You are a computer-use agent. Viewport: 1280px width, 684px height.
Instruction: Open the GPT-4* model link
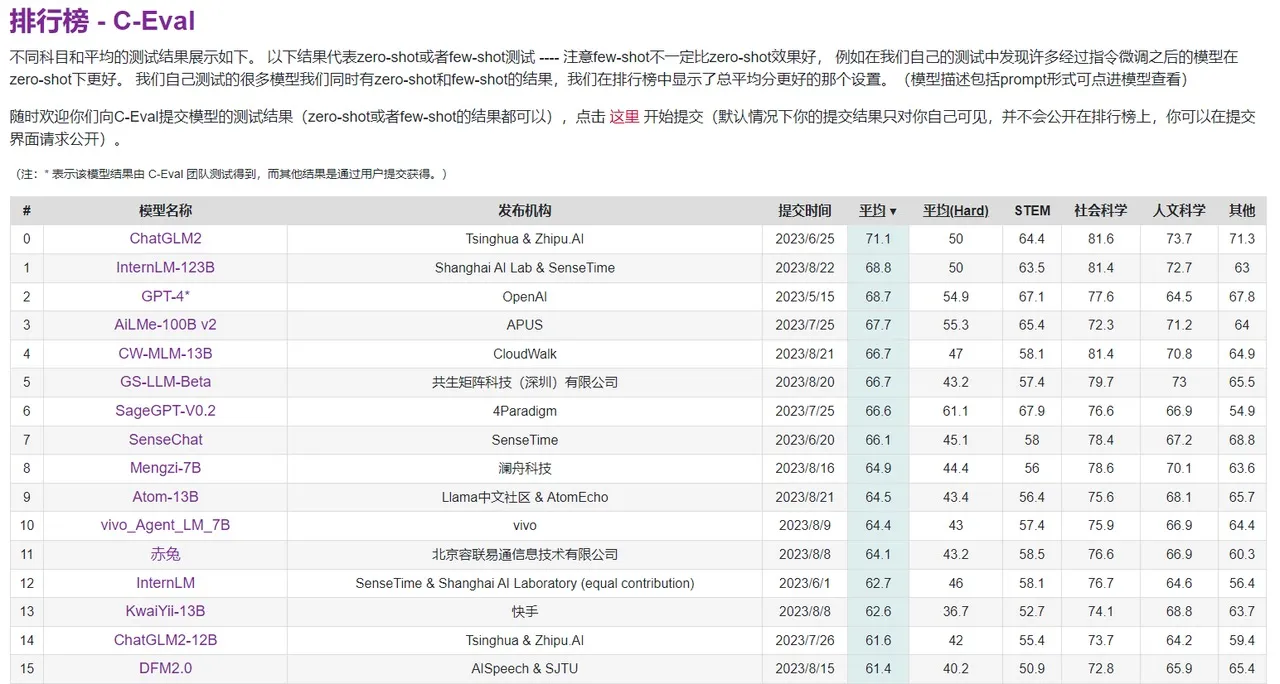165,296
